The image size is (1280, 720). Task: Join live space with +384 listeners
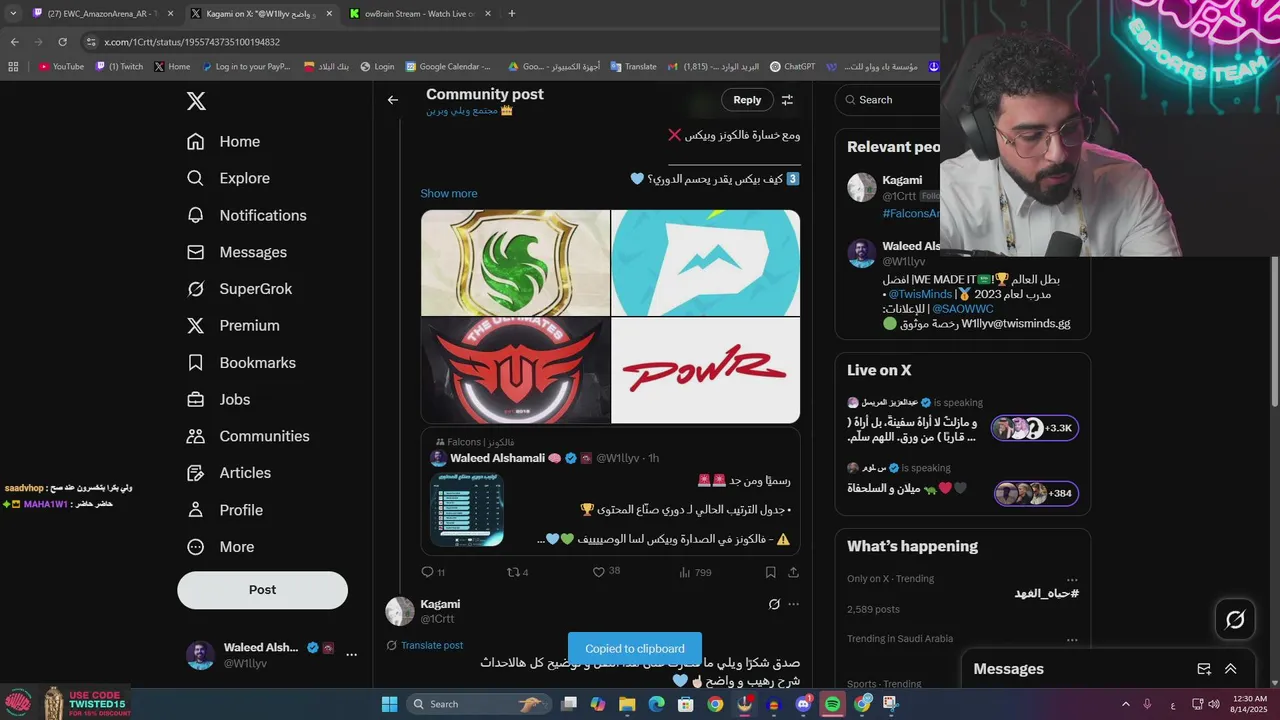click(x=1036, y=493)
